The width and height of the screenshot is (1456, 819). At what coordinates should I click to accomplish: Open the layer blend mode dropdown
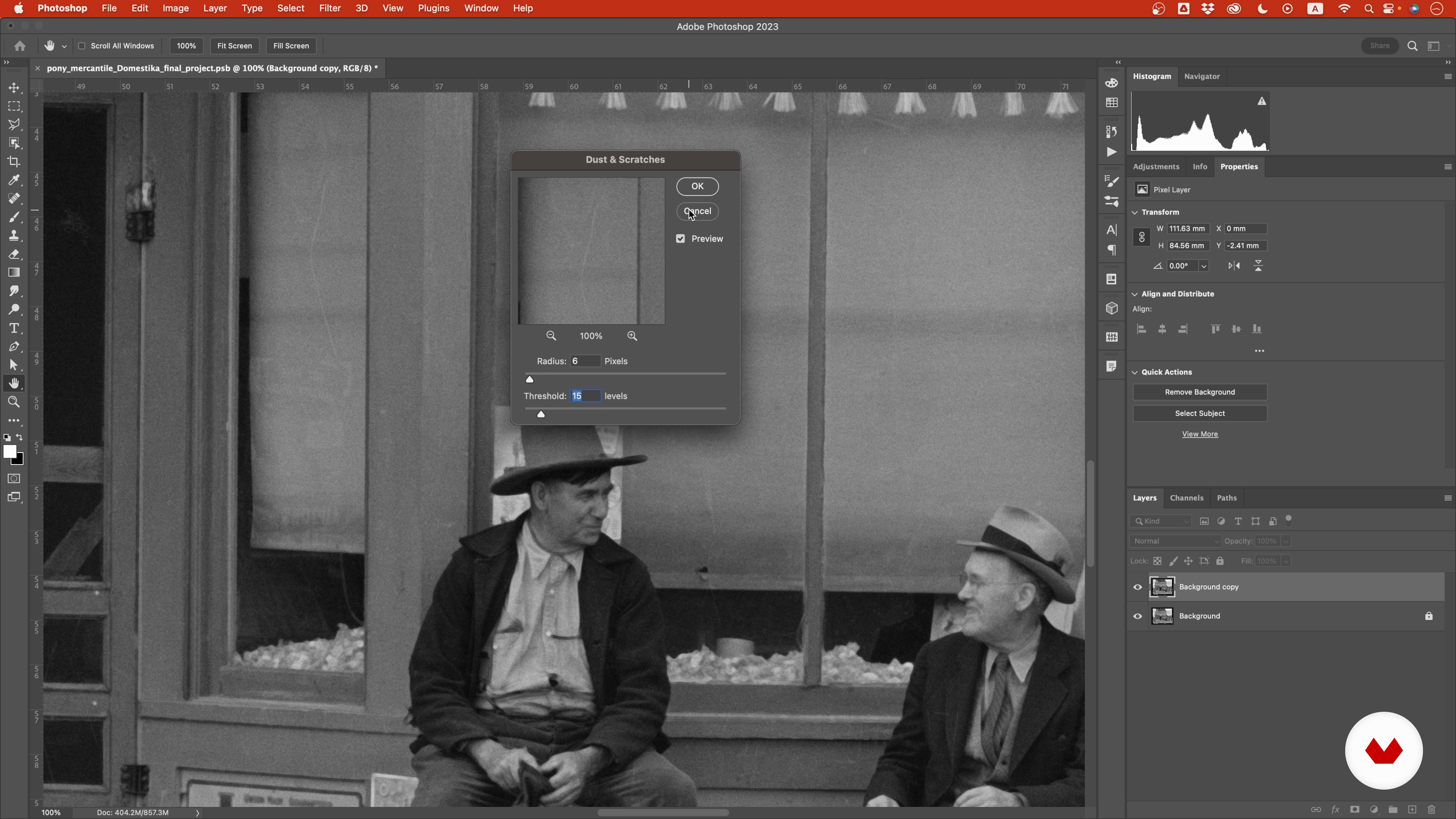[1175, 541]
